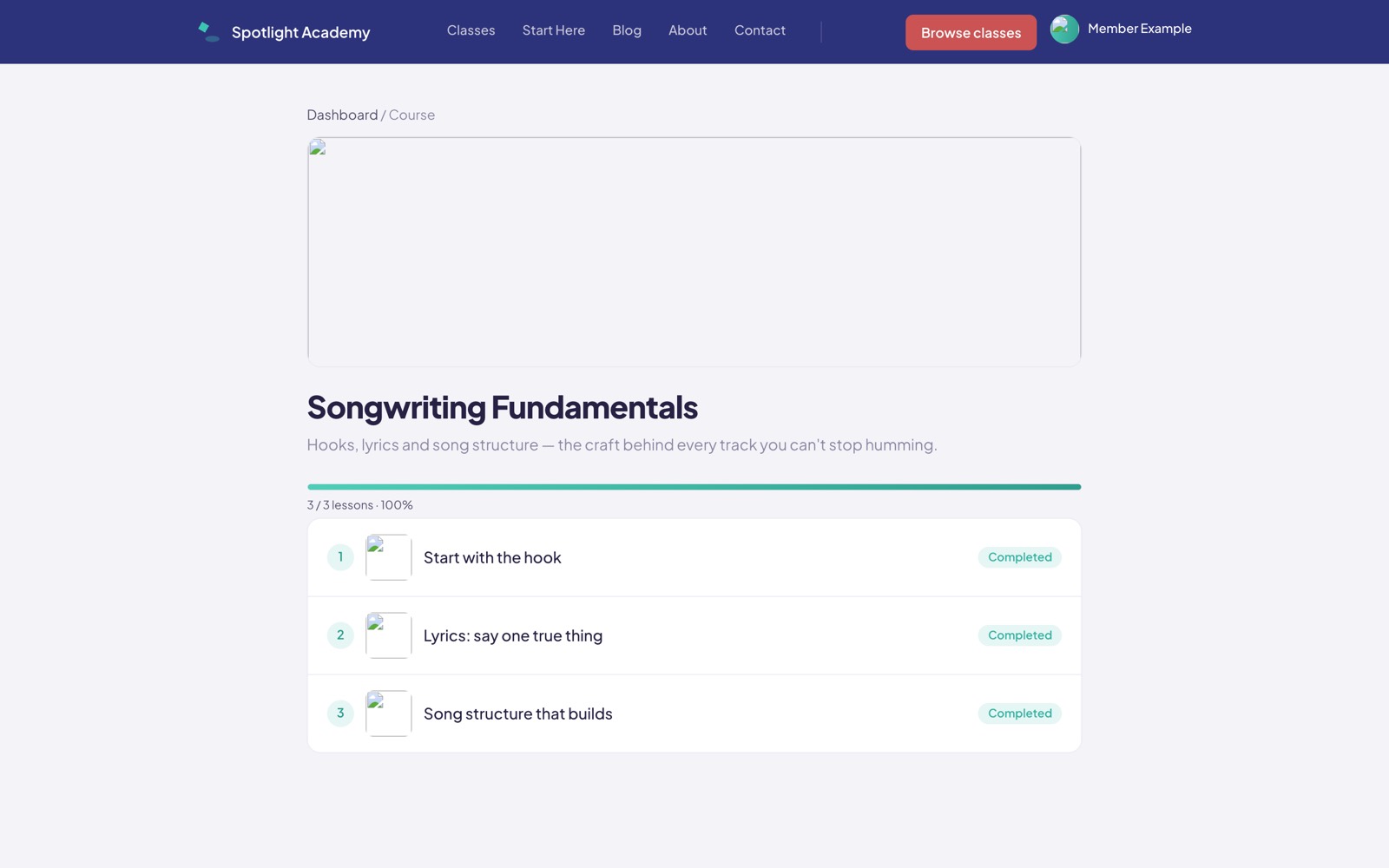Image resolution: width=1389 pixels, height=868 pixels.
Task: Click the Songwriting Fundamentals heading
Action: 502,407
